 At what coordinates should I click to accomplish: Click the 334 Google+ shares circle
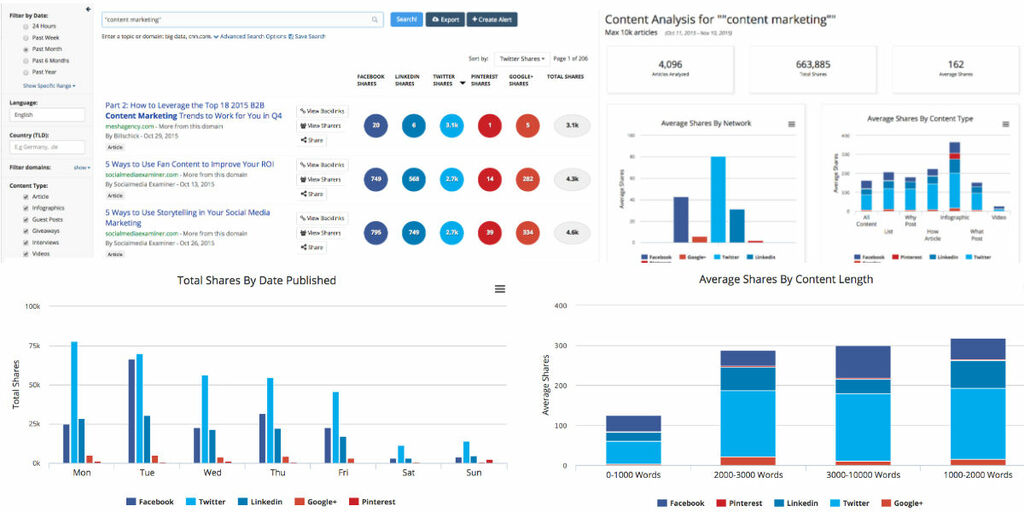point(529,232)
